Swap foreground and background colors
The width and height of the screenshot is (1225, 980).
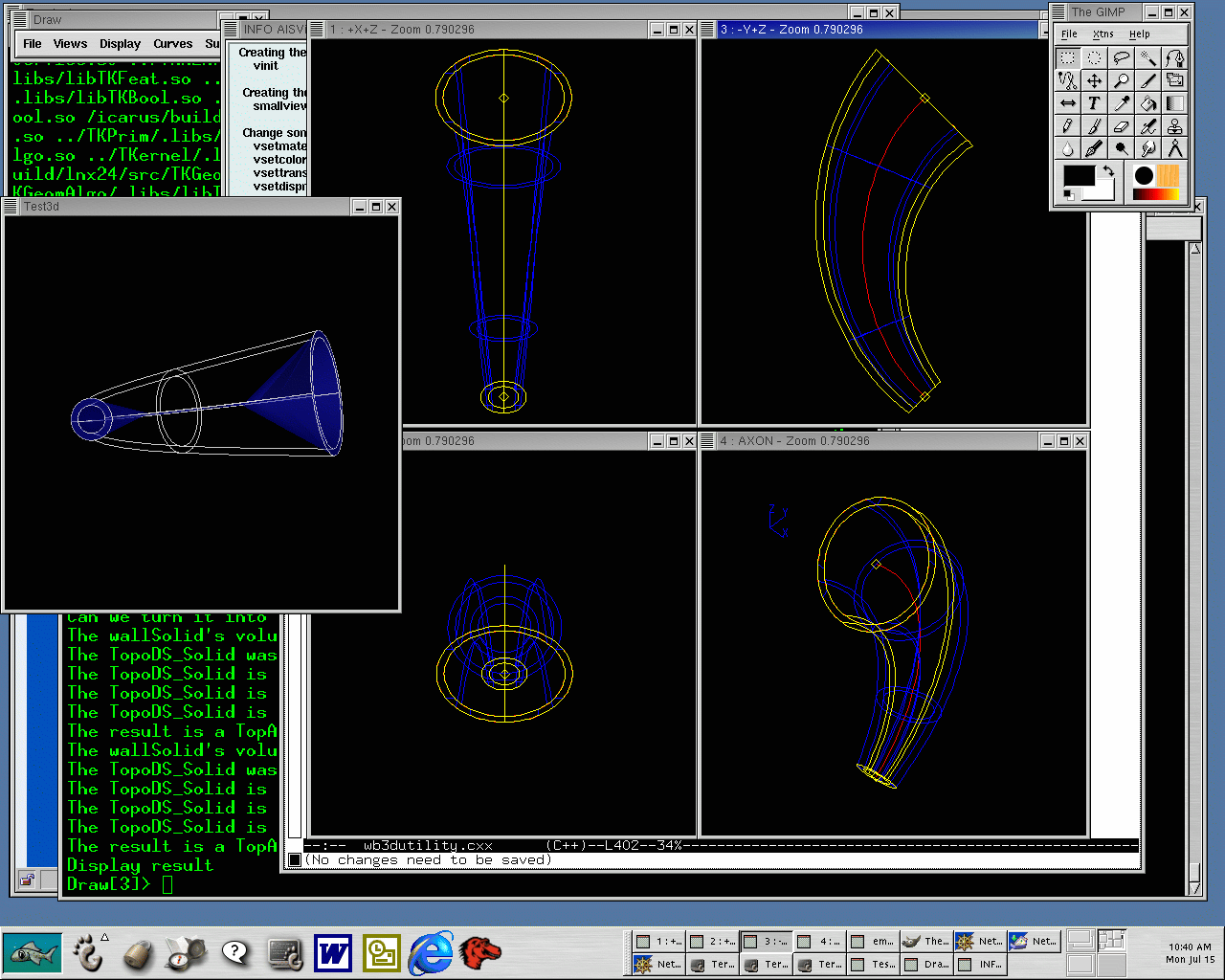pyautogui.click(x=1107, y=170)
